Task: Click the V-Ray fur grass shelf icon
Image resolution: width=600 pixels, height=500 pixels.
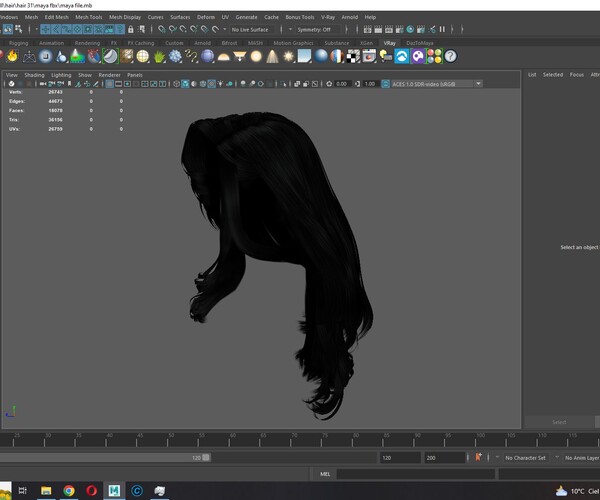Action: (159, 56)
